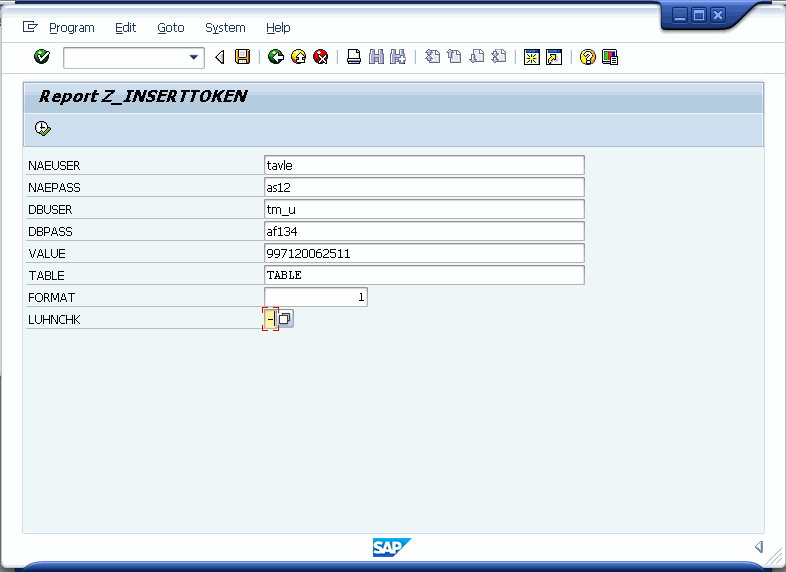Click the NAEPASS field containing as12

point(424,187)
